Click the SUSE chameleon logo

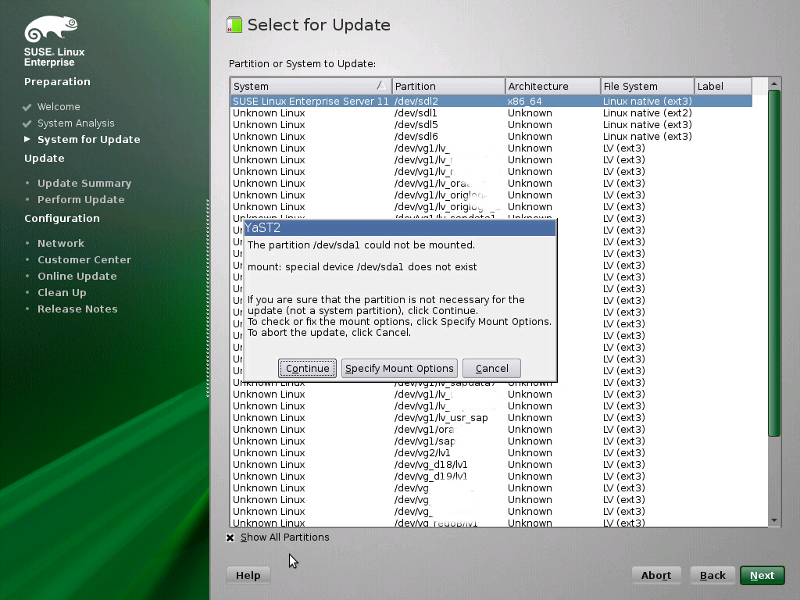tap(48, 26)
